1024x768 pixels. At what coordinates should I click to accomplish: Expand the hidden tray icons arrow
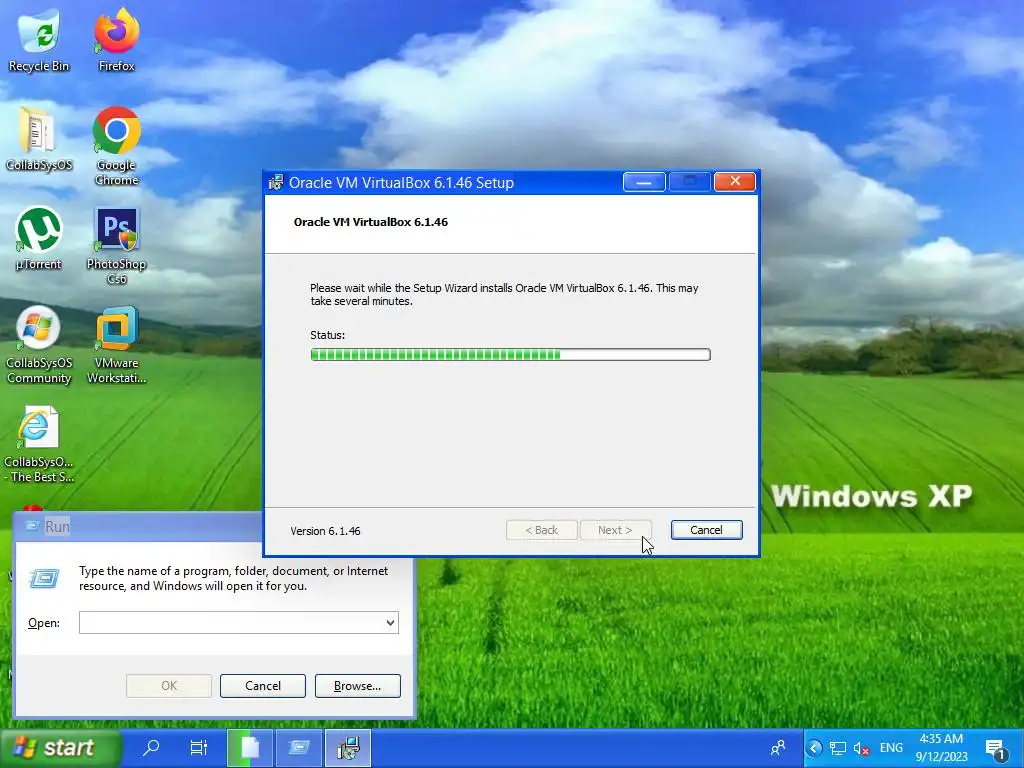(x=814, y=748)
